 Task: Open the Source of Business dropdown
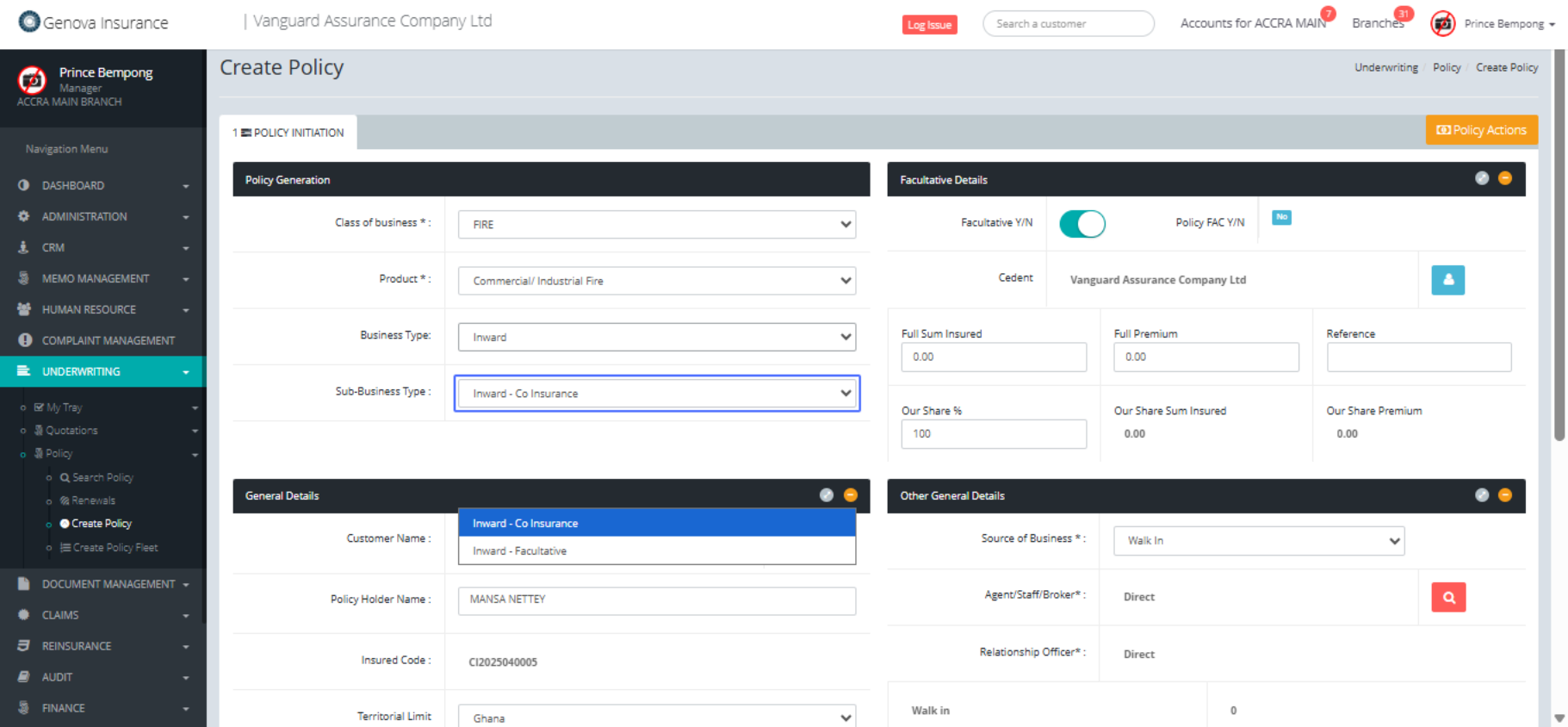click(1258, 541)
